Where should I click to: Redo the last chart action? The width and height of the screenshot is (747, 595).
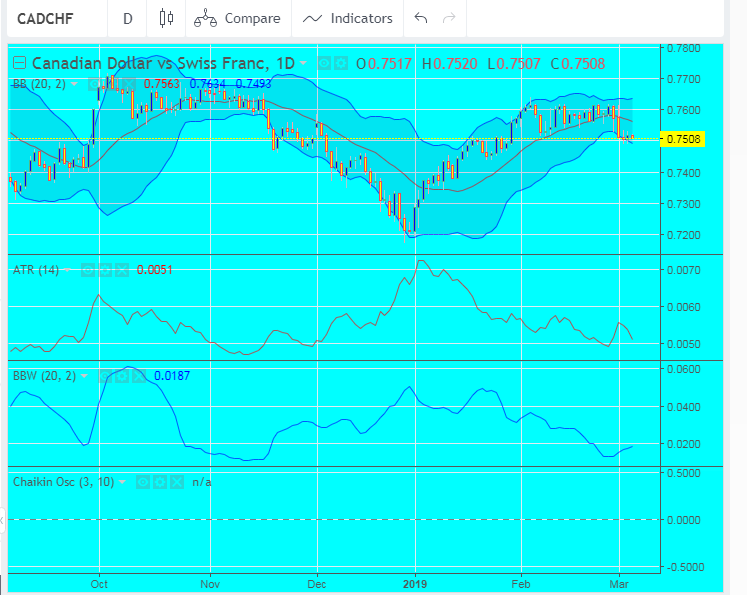(449, 18)
